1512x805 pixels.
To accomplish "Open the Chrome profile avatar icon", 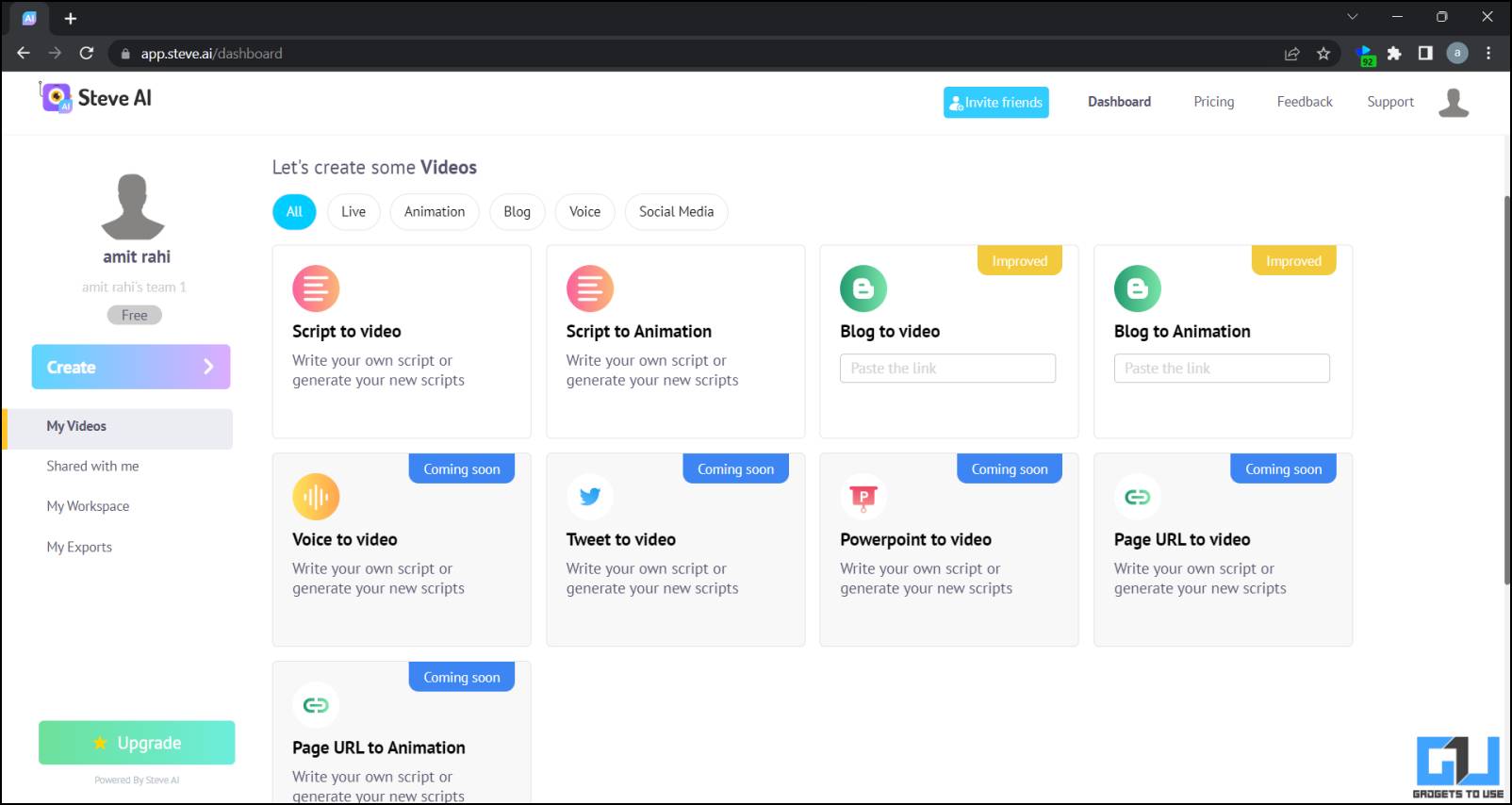I will pos(1457,54).
